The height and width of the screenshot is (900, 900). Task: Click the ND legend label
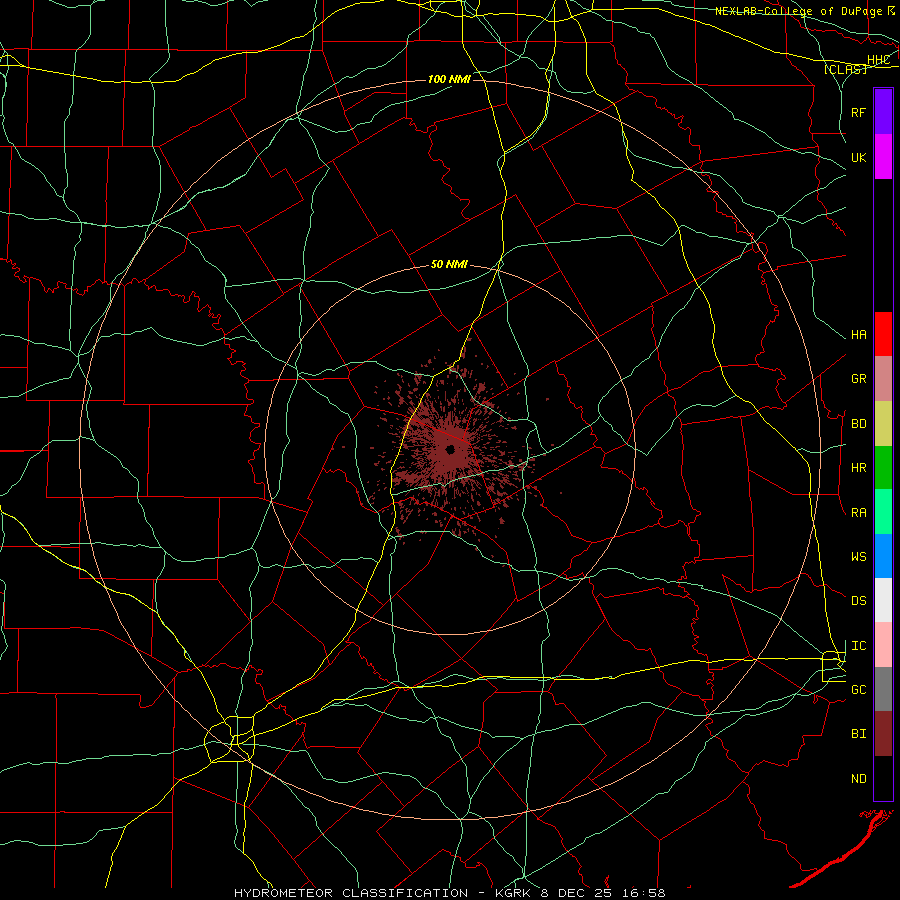click(858, 779)
